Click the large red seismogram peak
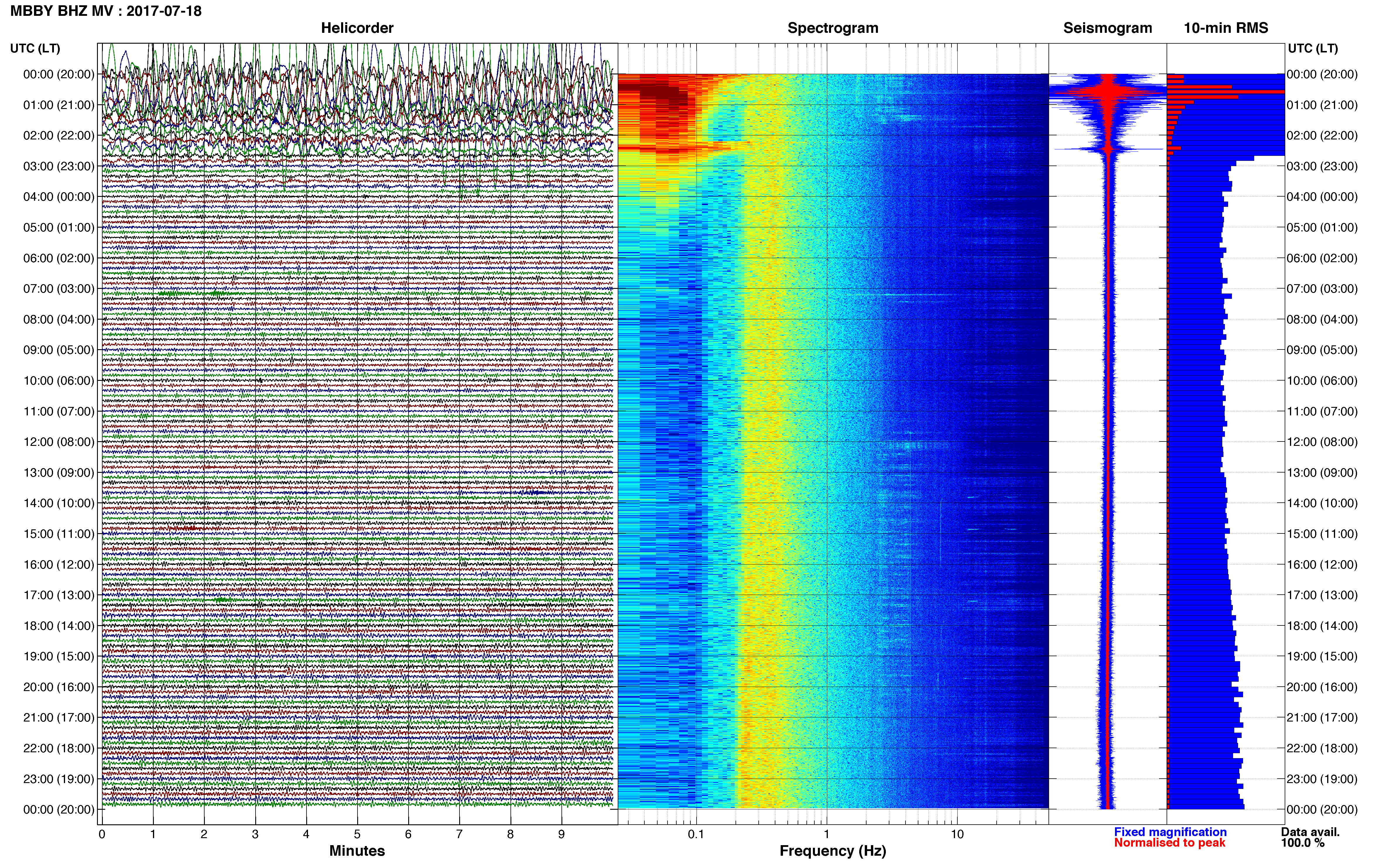Image resolution: width=1389 pixels, height=868 pixels. coord(1108,92)
